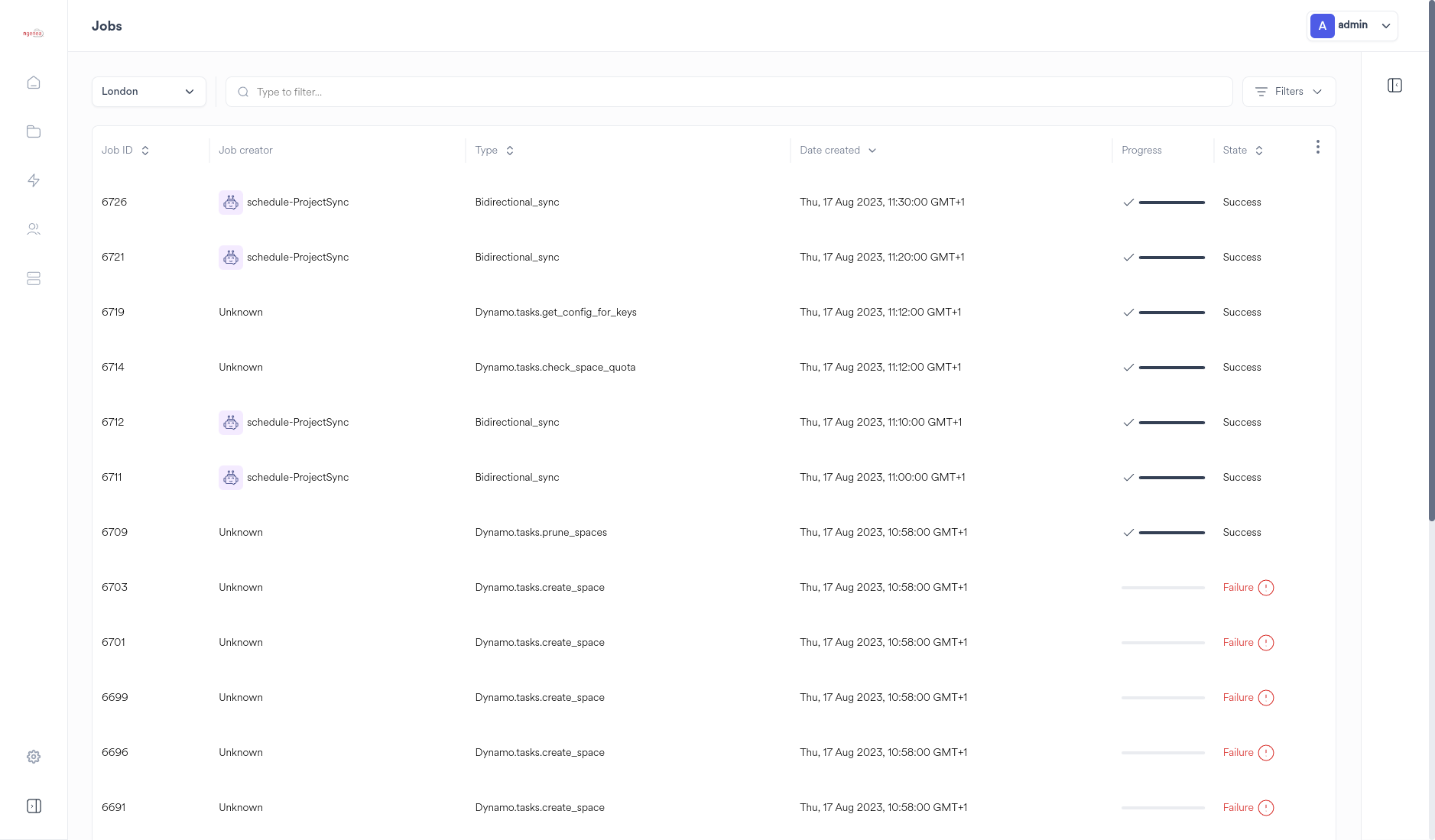Viewport: 1435px width, 840px height.
Task: Open the London location dropdown
Action: point(148,91)
